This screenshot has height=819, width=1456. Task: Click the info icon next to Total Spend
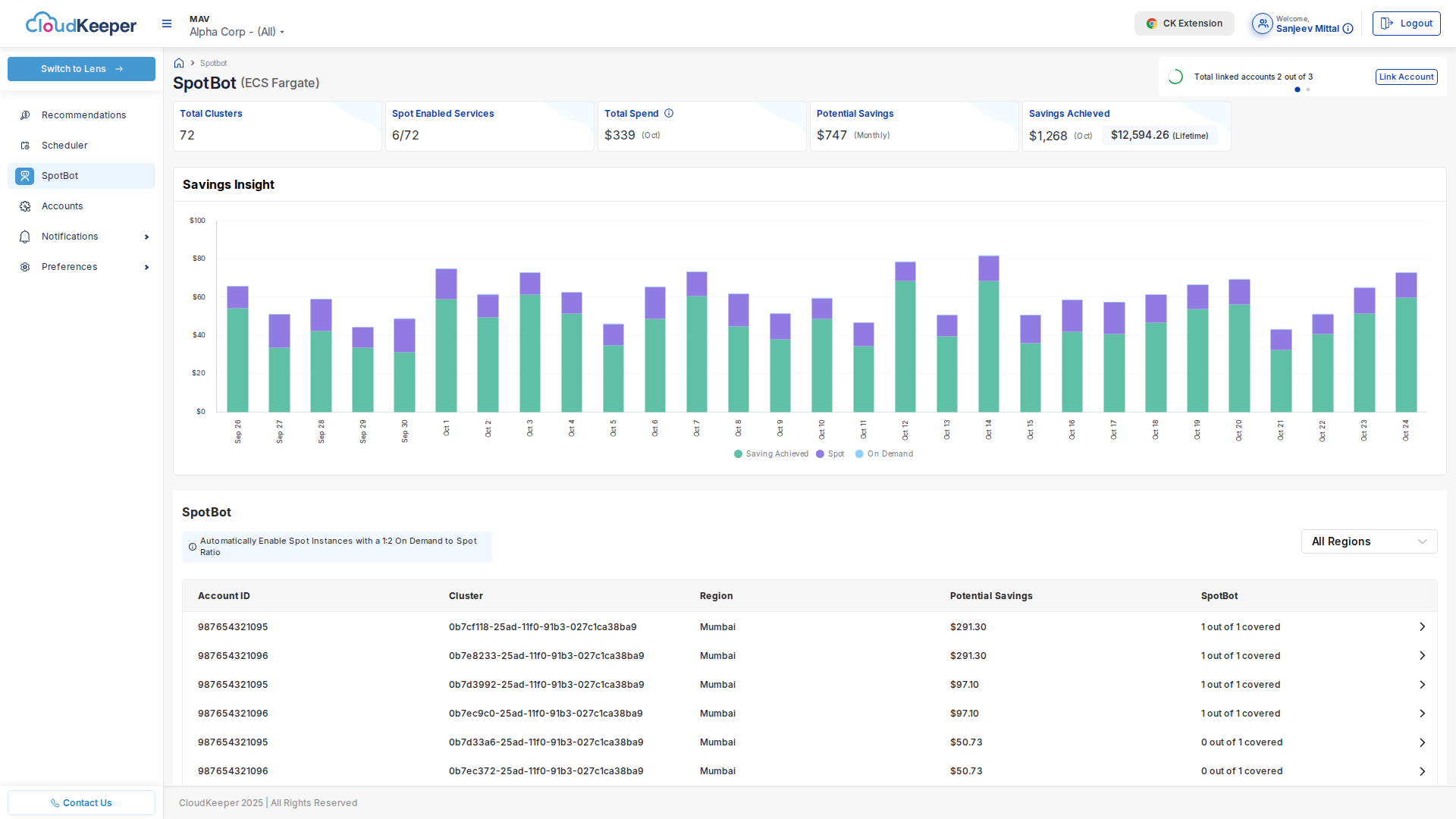[x=669, y=114]
